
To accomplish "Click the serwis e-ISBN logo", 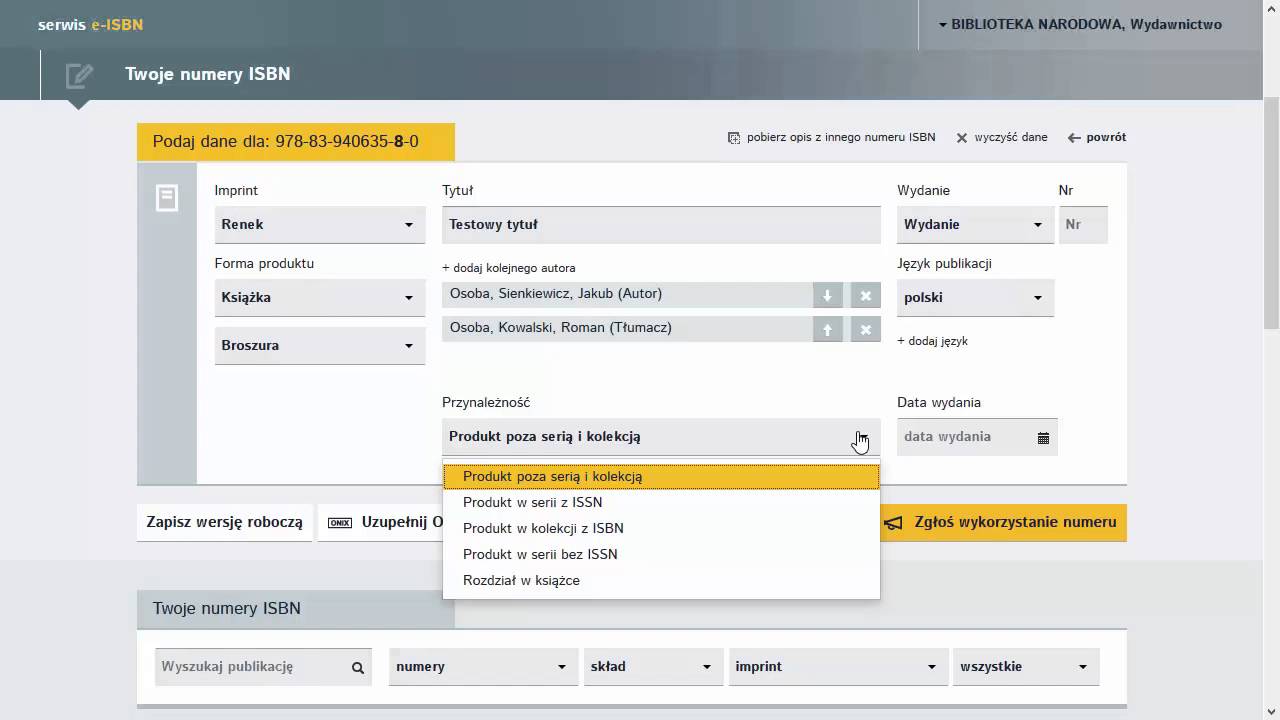I will (x=90, y=25).
